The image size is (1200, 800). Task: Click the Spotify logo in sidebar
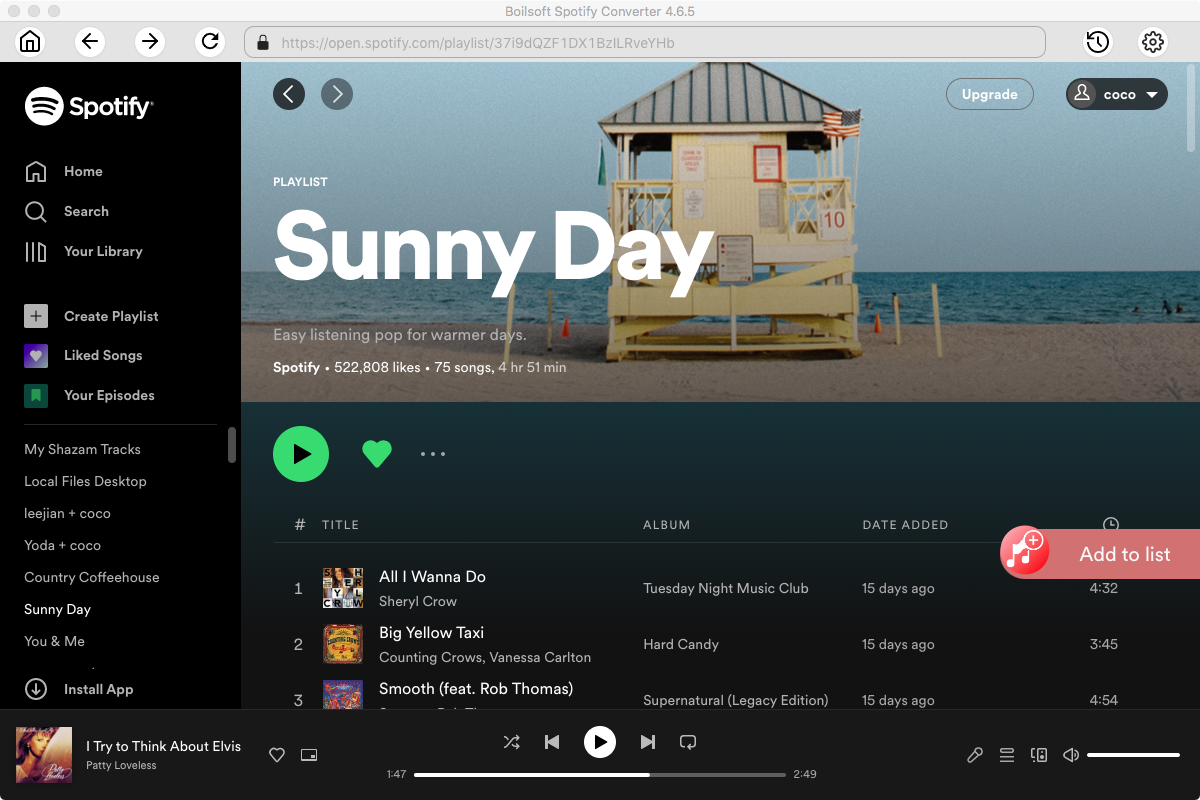coord(89,106)
